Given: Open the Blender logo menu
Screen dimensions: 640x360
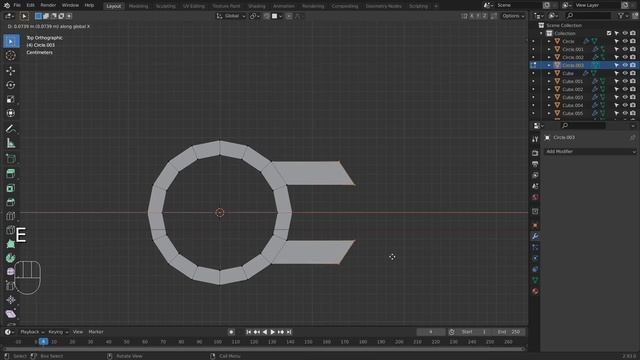Looking at the screenshot, I should pyautogui.click(x=7, y=5).
